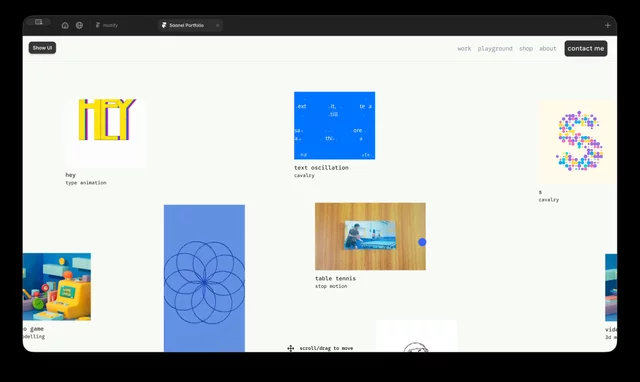This screenshot has height=382, width=640.
Task: Click the 'stop motion' caption
Action: click(x=331, y=286)
